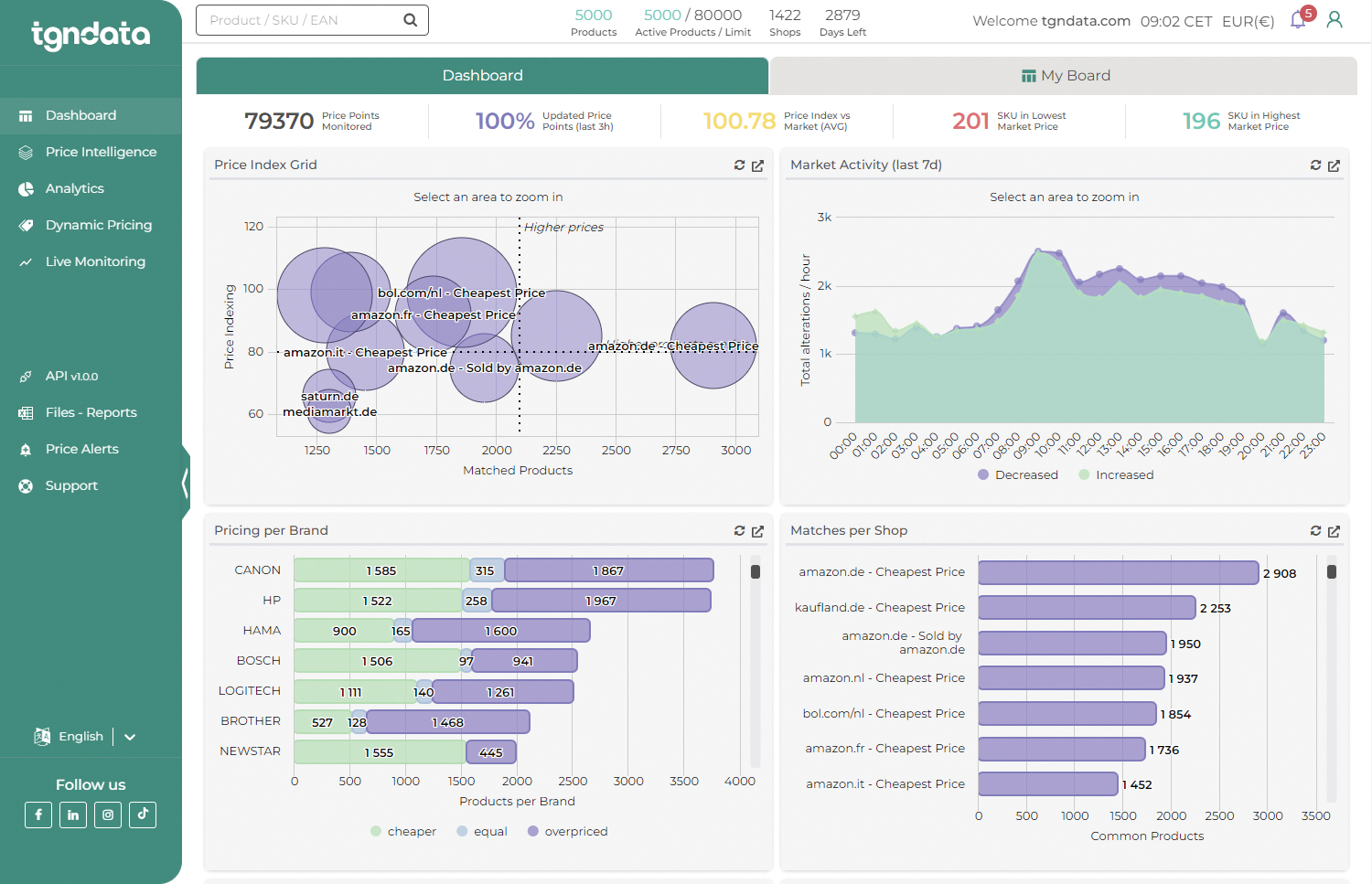The height and width of the screenshot is (884, 1372).
Task: Click the 2879 Days Left counter
Action: 842,22
